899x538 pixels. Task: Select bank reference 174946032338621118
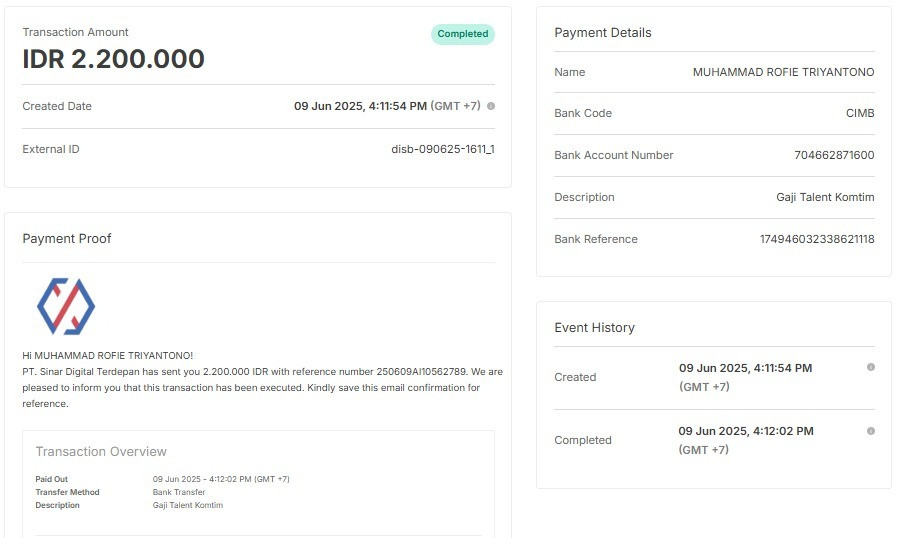point(817,239)
